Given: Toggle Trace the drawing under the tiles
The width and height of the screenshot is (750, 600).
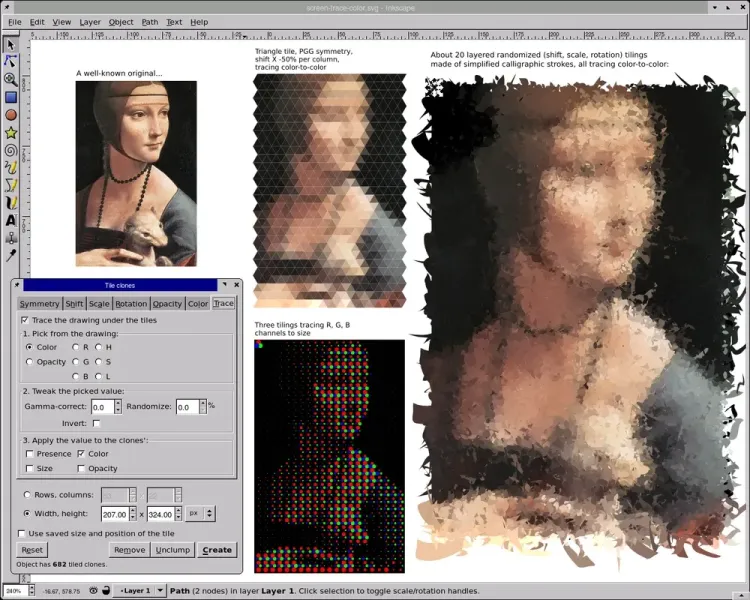Looking at the screenshot, I should (x=25, y=320).
